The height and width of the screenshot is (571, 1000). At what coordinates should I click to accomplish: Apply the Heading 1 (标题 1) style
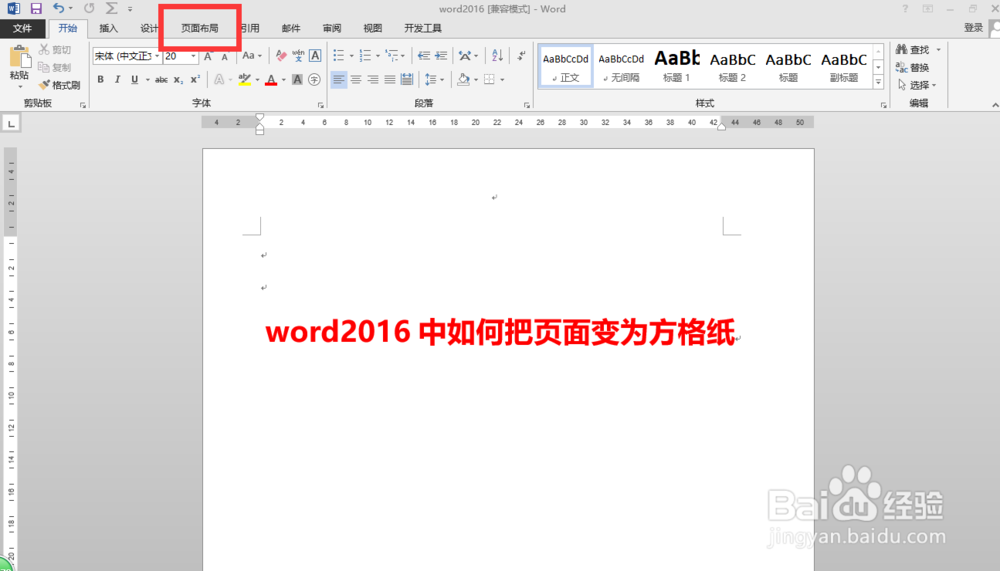coord(677,66)
